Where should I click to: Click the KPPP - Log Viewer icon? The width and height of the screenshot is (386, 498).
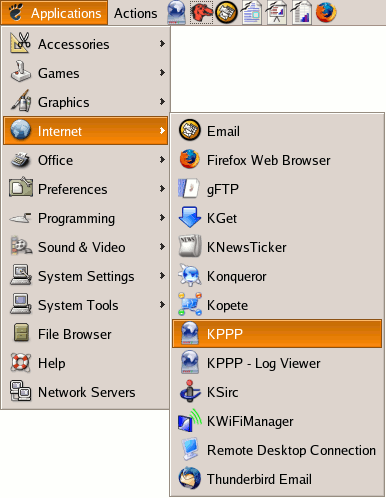tap(190, 362)
